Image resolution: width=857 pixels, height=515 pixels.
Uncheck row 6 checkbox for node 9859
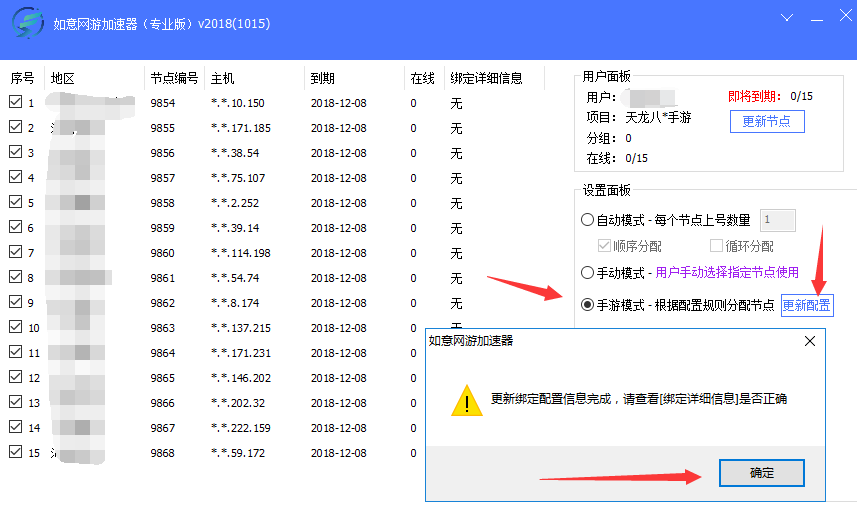[x=16, y=226]
